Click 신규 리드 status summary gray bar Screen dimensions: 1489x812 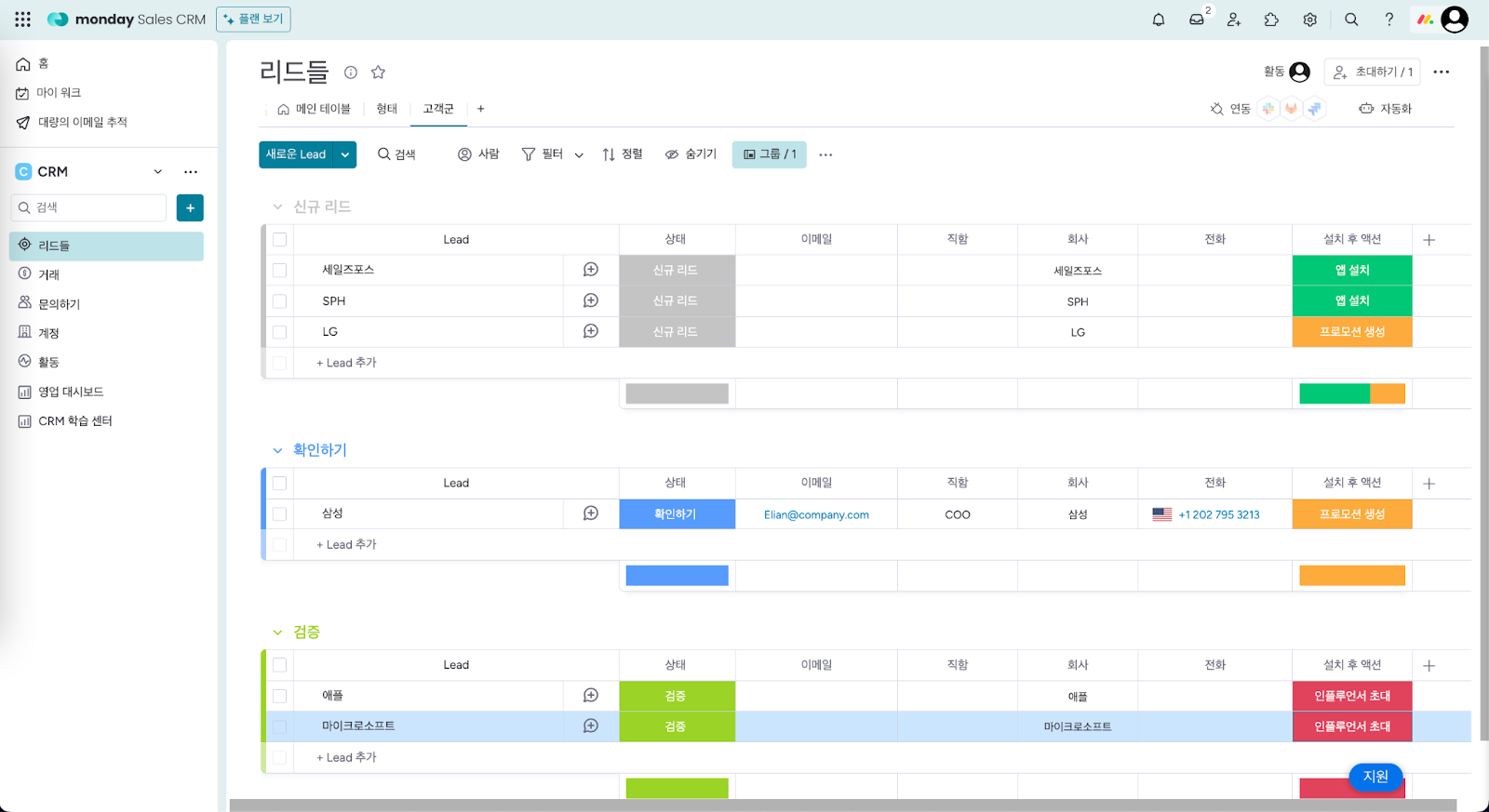coord(677,393)
